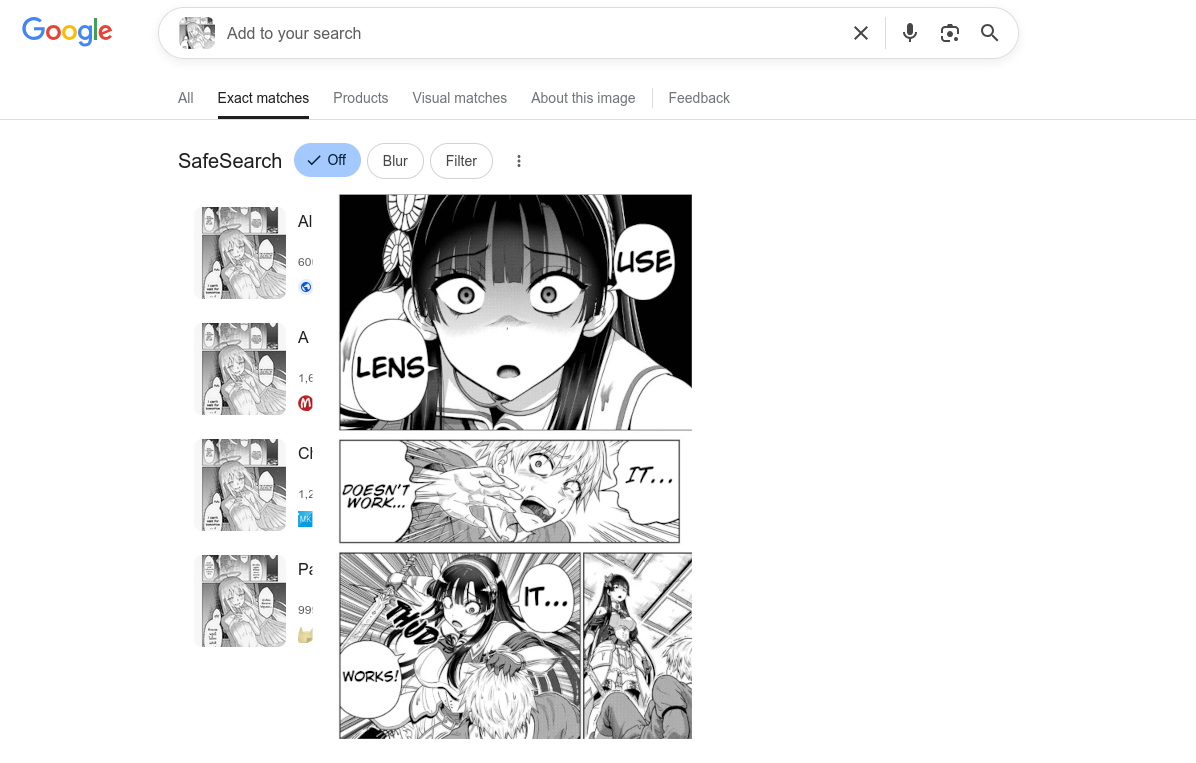Image resolution: width=1196 pixels, height=763 pixels.
Task: Clear the search box with X icon
Action: (x=860, y=33)
